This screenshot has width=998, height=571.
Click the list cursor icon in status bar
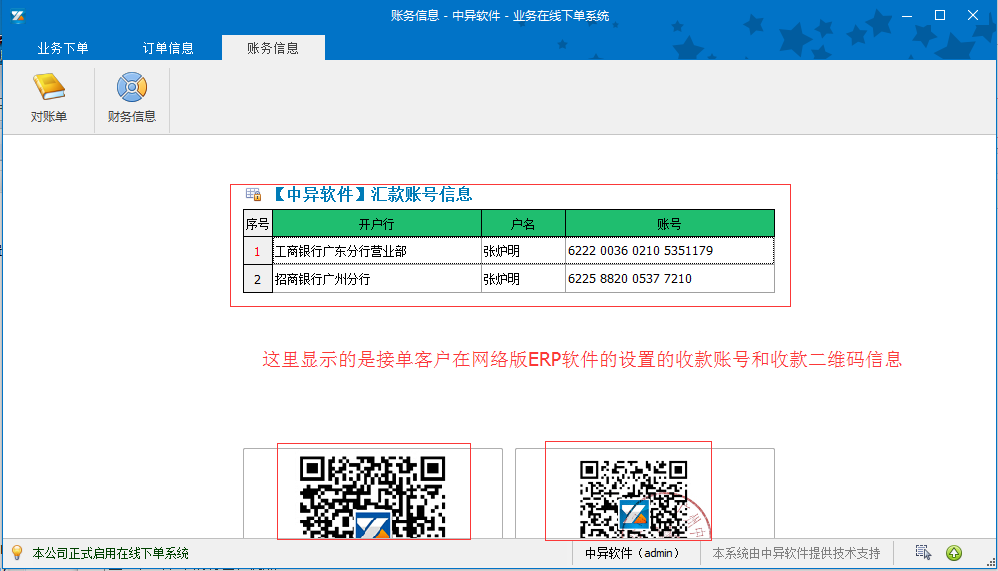pyautogui.click(x=923, y=553)
